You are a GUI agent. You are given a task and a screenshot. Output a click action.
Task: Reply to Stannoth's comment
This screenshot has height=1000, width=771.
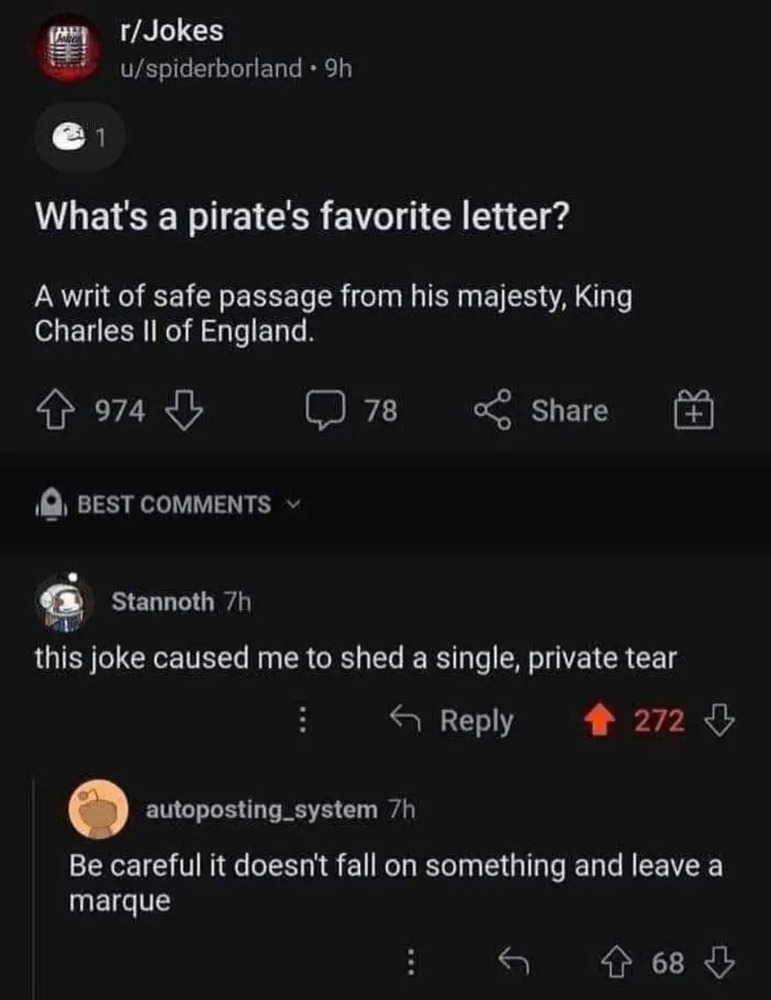(x=452, y=721)
